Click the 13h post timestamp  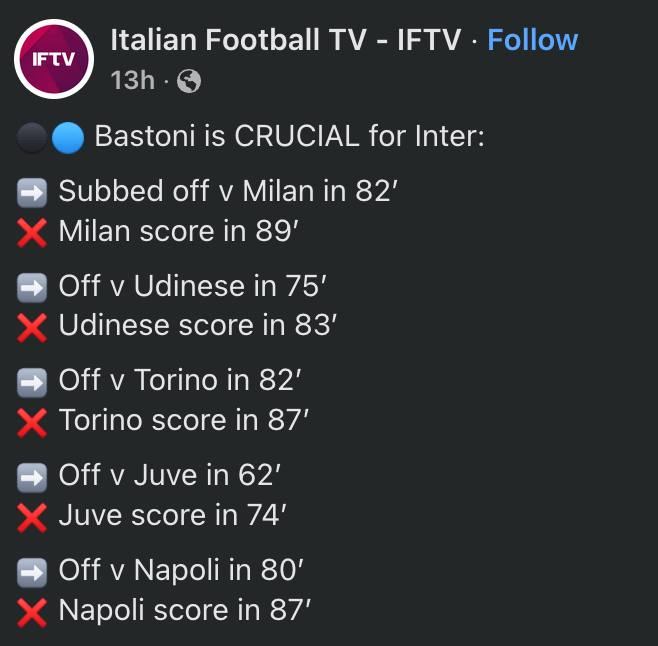[x=133, y=80]
